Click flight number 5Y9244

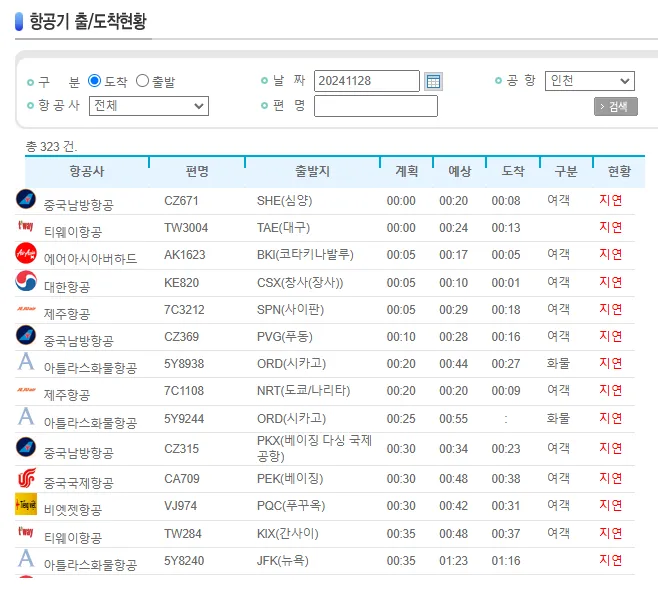pos(184,419)
